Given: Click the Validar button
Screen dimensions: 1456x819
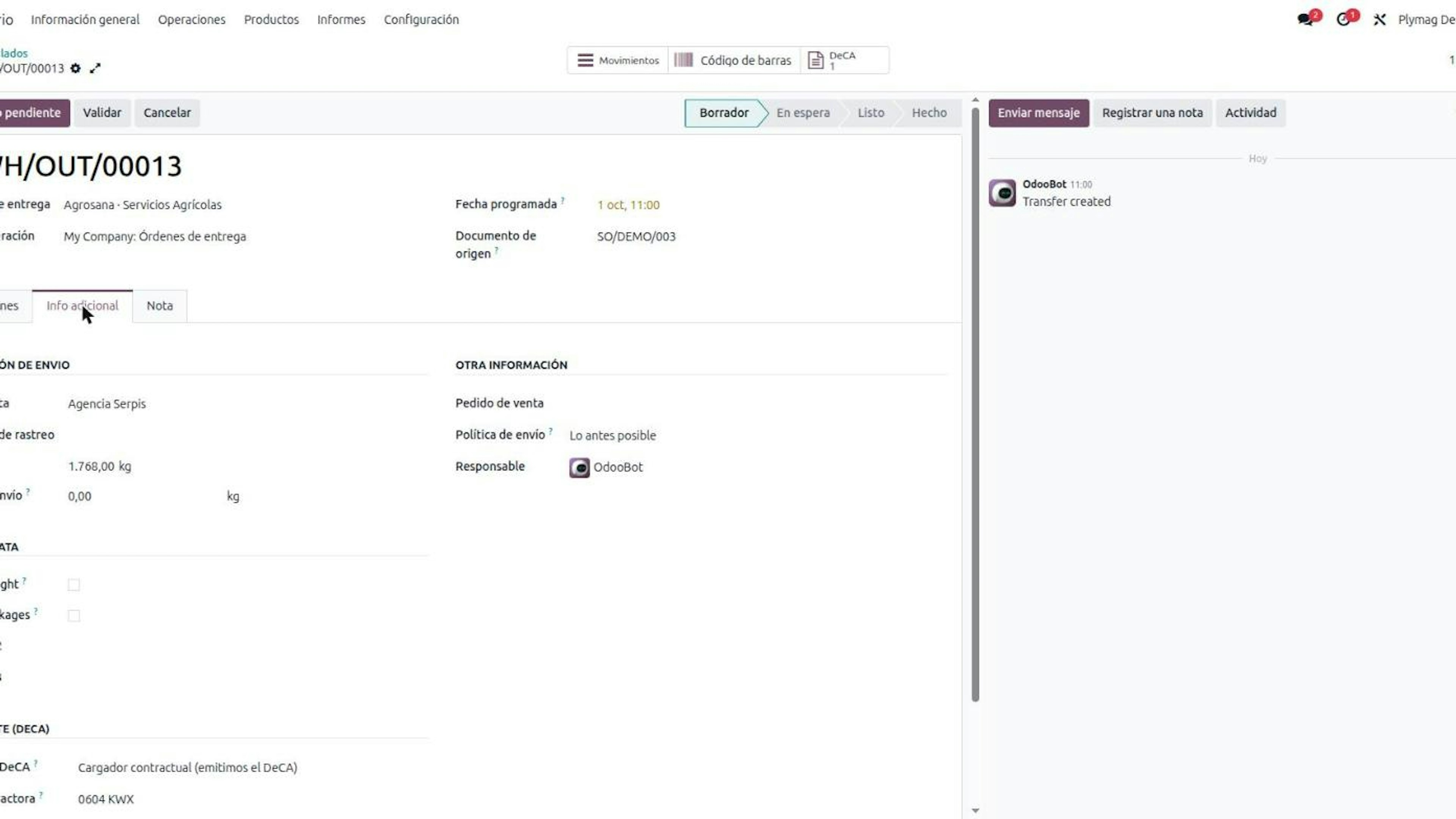Looking at the screenshot, I should click(102, 113).
